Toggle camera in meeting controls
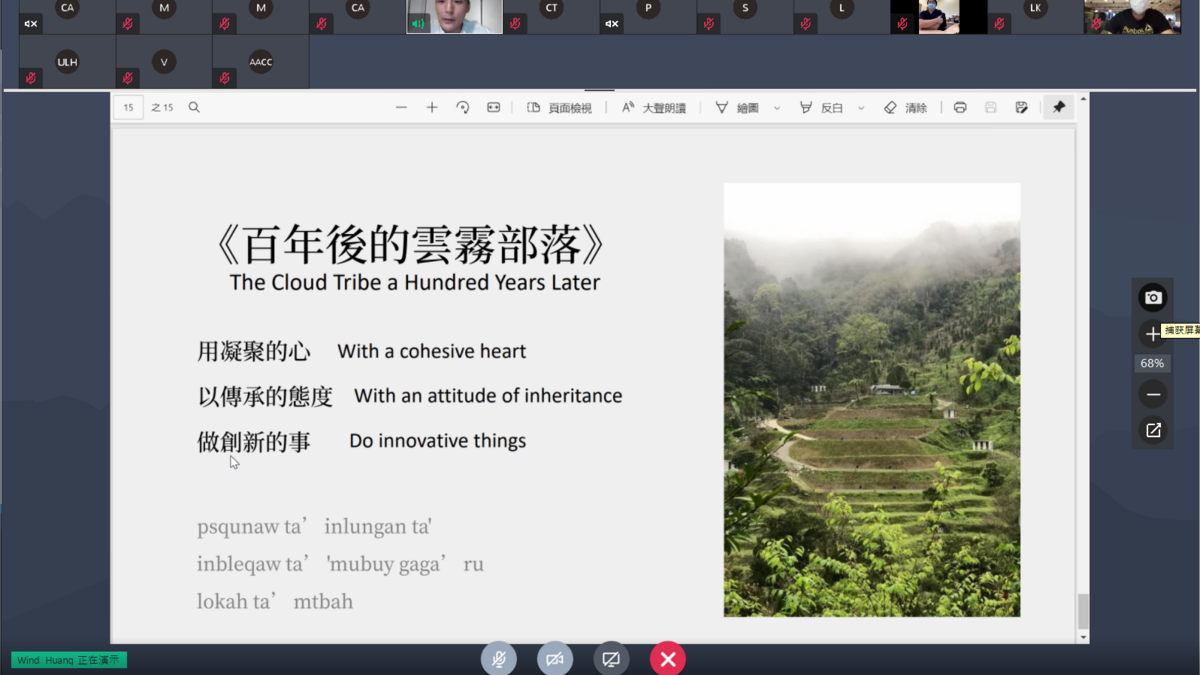 [x=555, y=658]
